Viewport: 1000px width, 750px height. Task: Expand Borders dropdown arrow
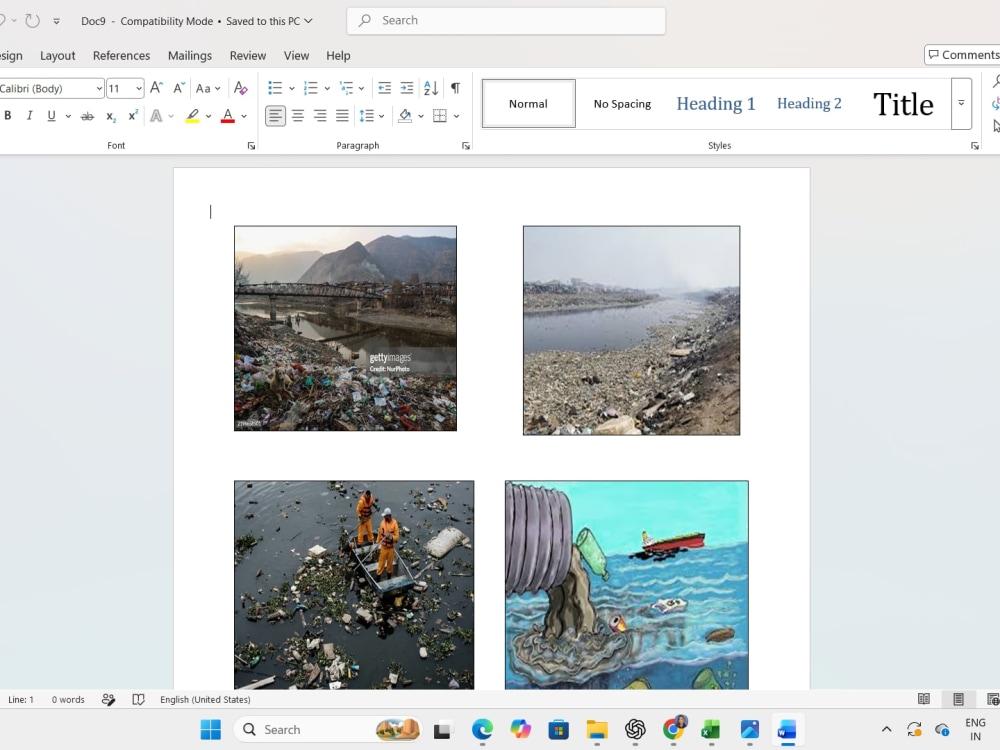457,116
